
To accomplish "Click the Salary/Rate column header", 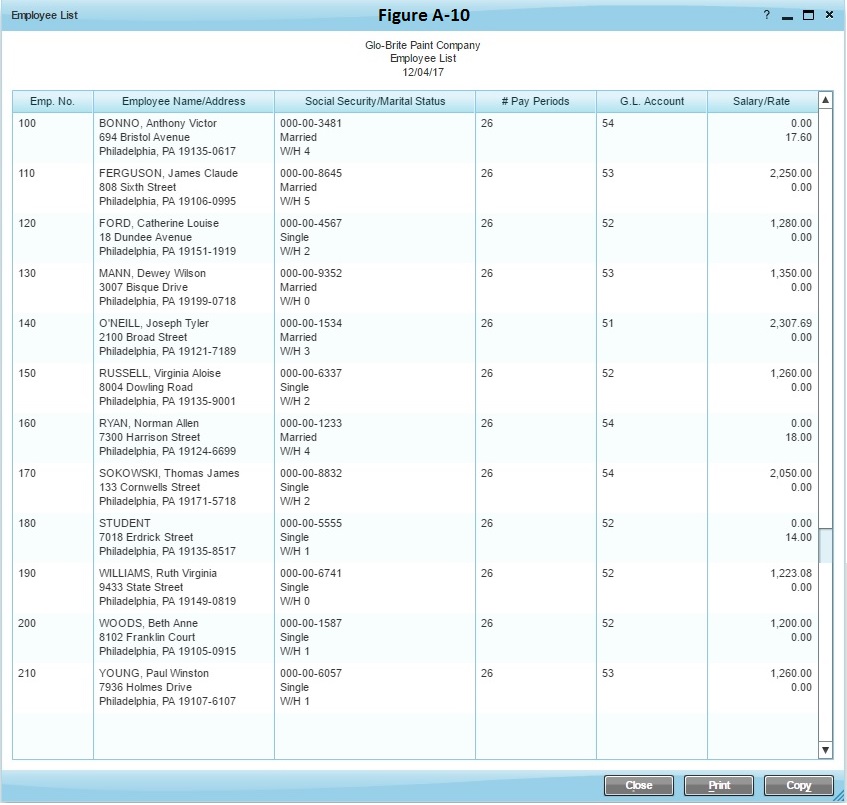I will tap(761, 101).
